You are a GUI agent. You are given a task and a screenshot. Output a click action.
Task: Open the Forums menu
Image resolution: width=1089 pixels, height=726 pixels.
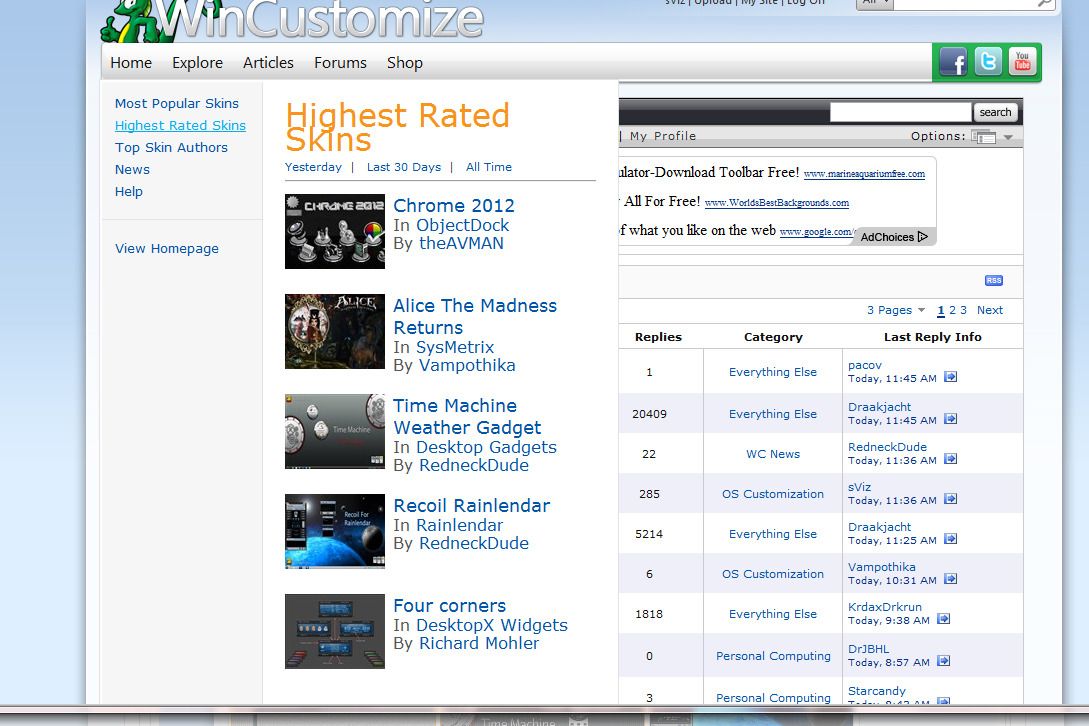340,63
